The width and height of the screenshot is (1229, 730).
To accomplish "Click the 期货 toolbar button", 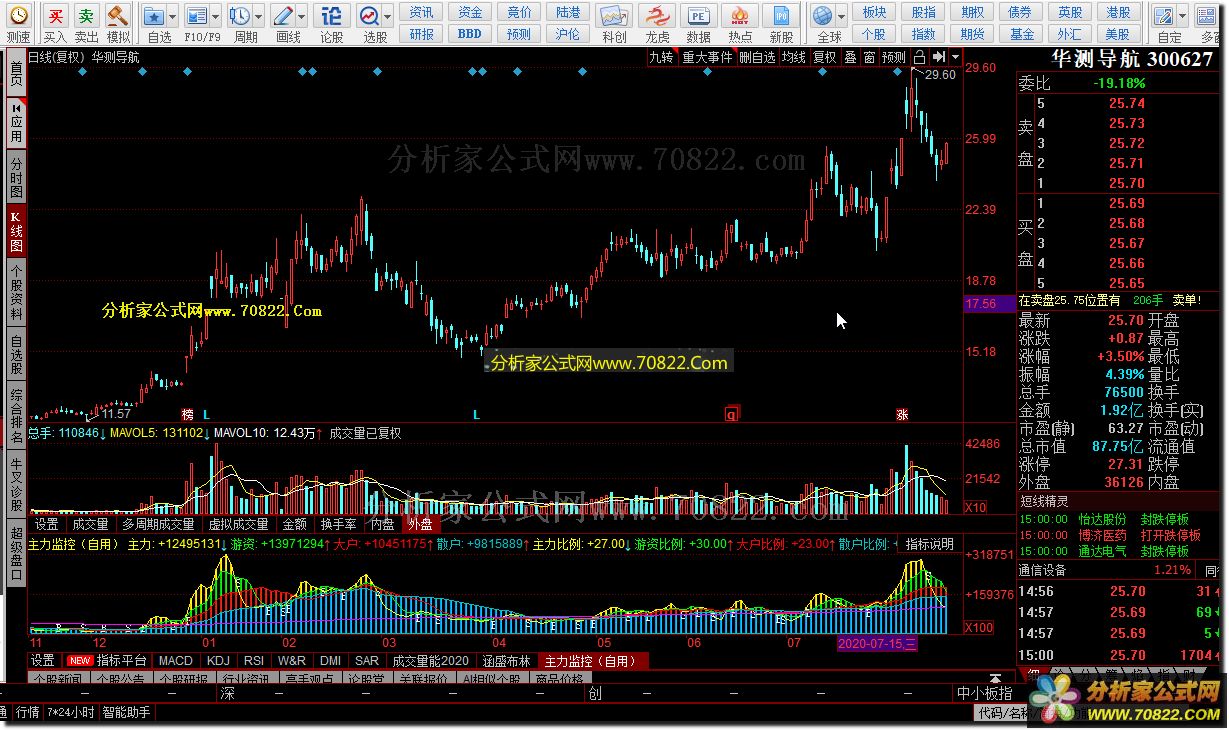I will (x=973, y=34).
